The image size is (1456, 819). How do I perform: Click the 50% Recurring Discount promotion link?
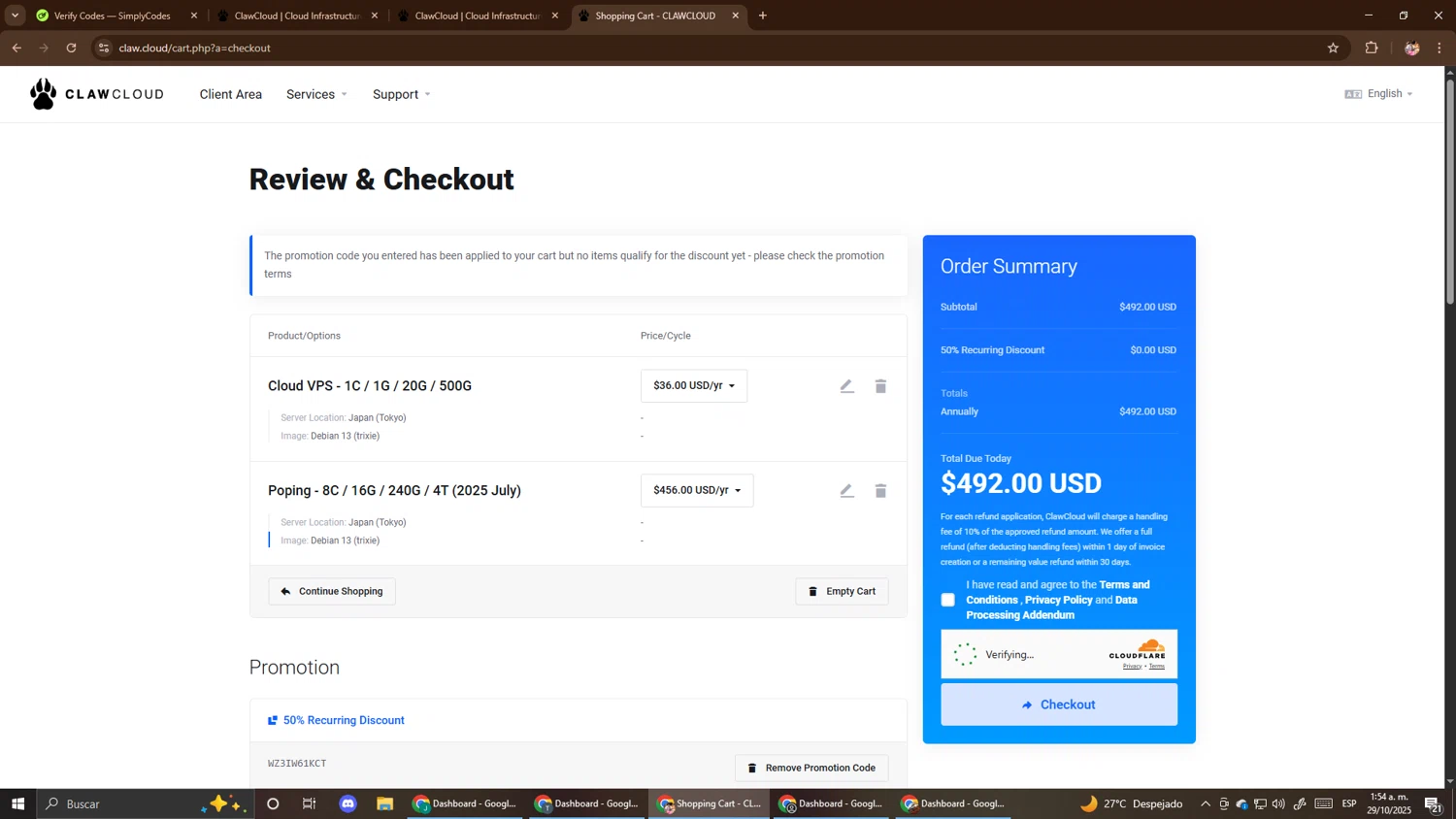[344, 720]
